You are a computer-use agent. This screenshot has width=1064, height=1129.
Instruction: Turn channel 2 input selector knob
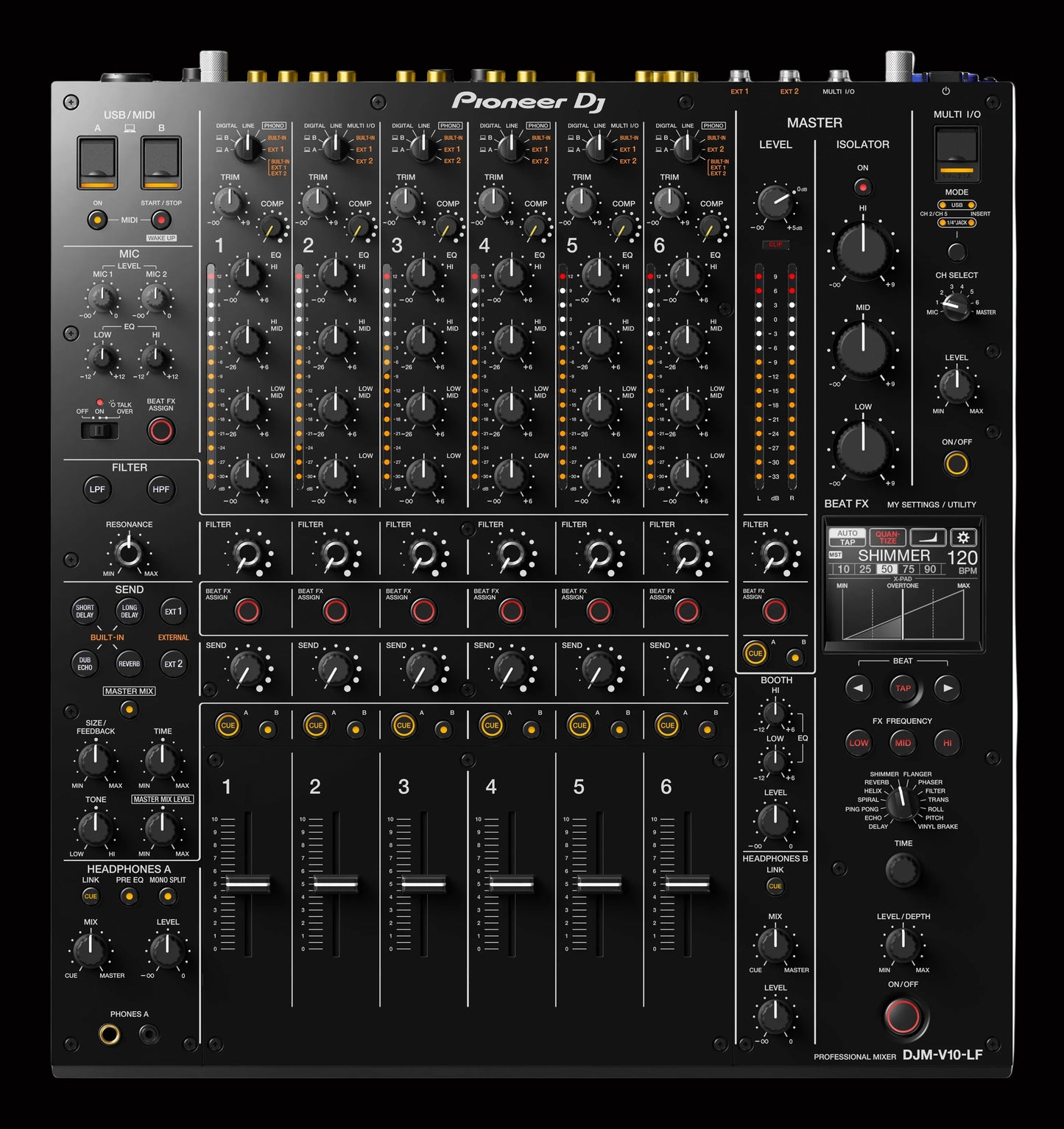click(336, 147)
